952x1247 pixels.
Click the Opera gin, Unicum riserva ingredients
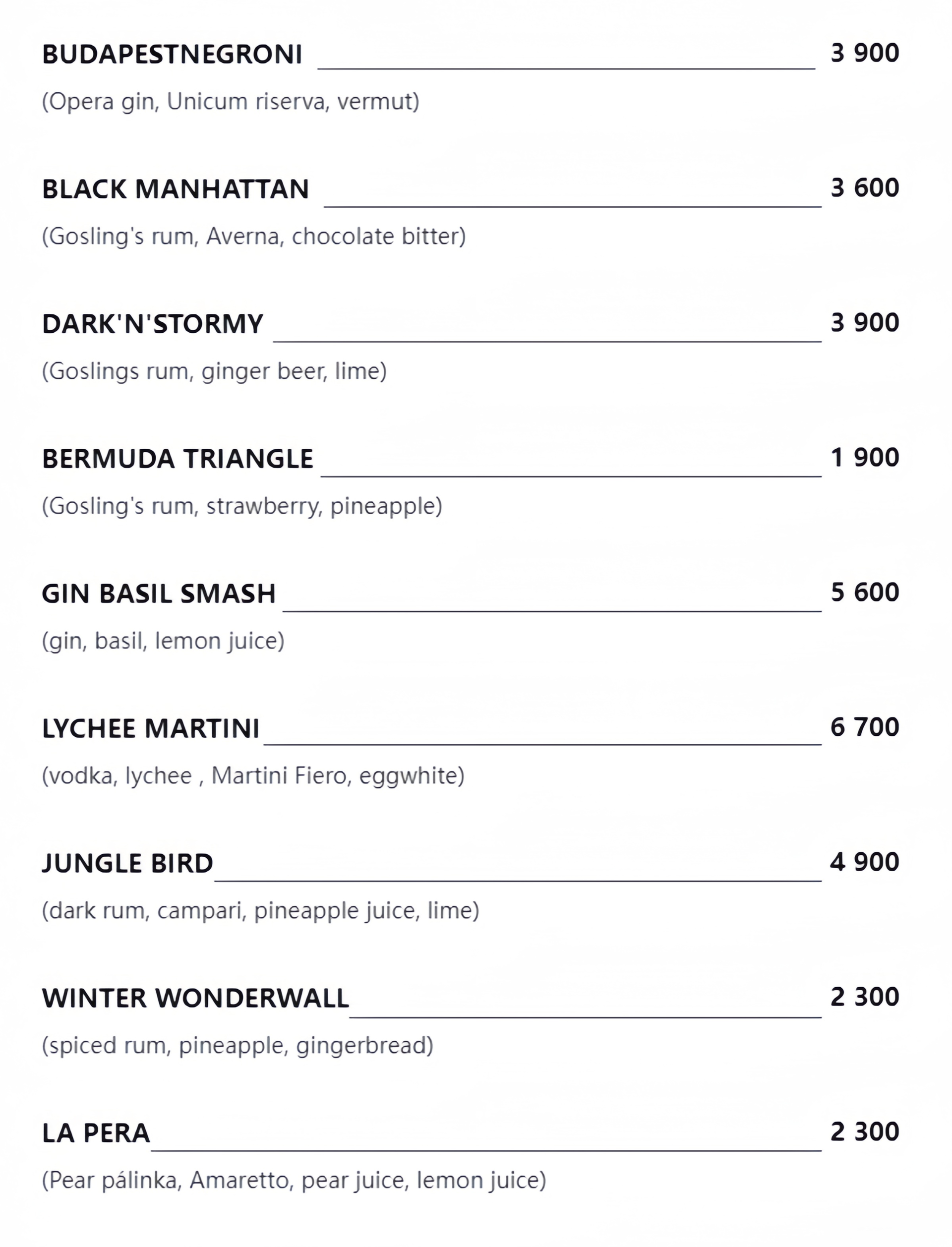coord(231,102)
